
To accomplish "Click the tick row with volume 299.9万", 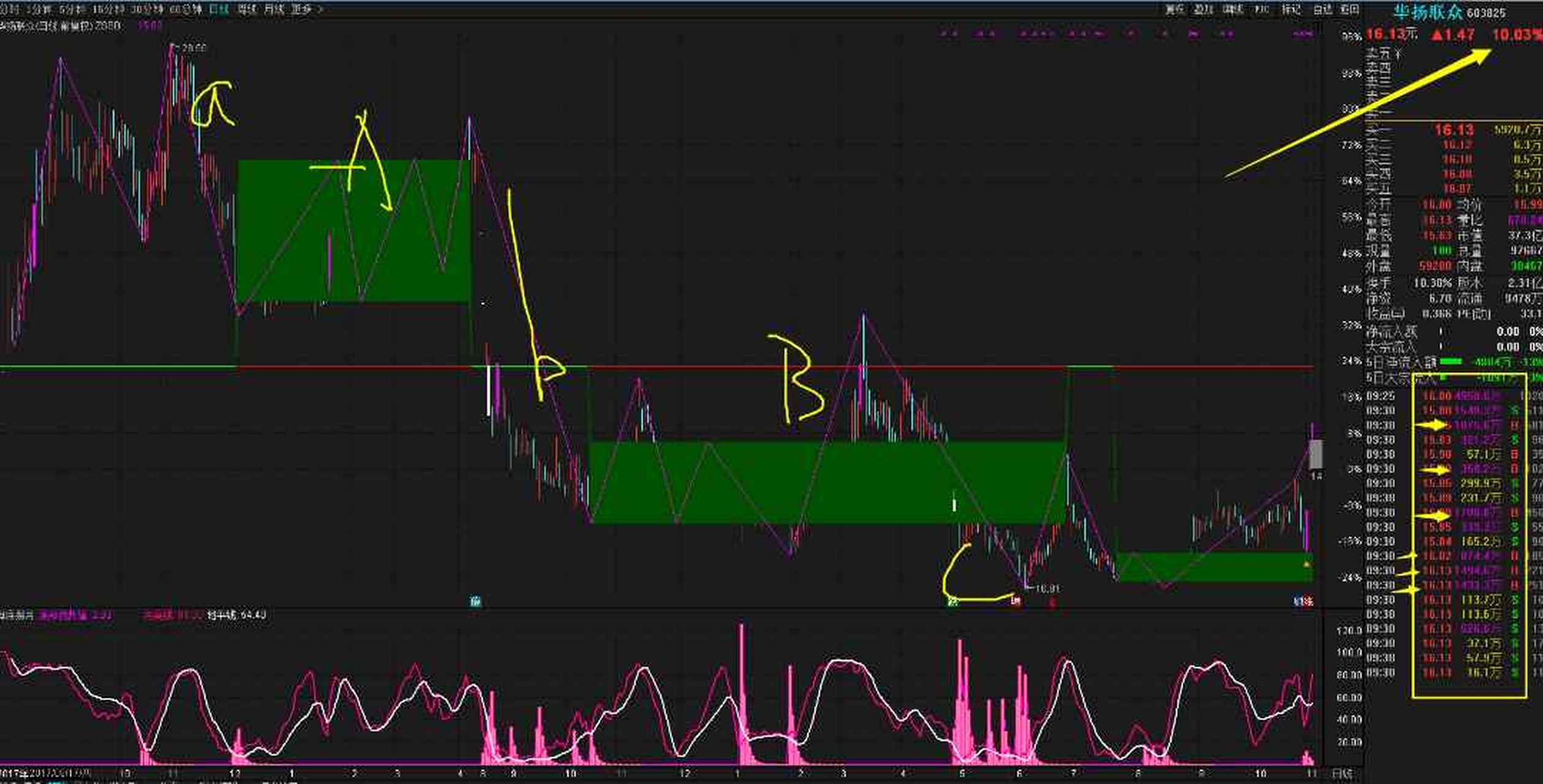I will point(1454,484).
